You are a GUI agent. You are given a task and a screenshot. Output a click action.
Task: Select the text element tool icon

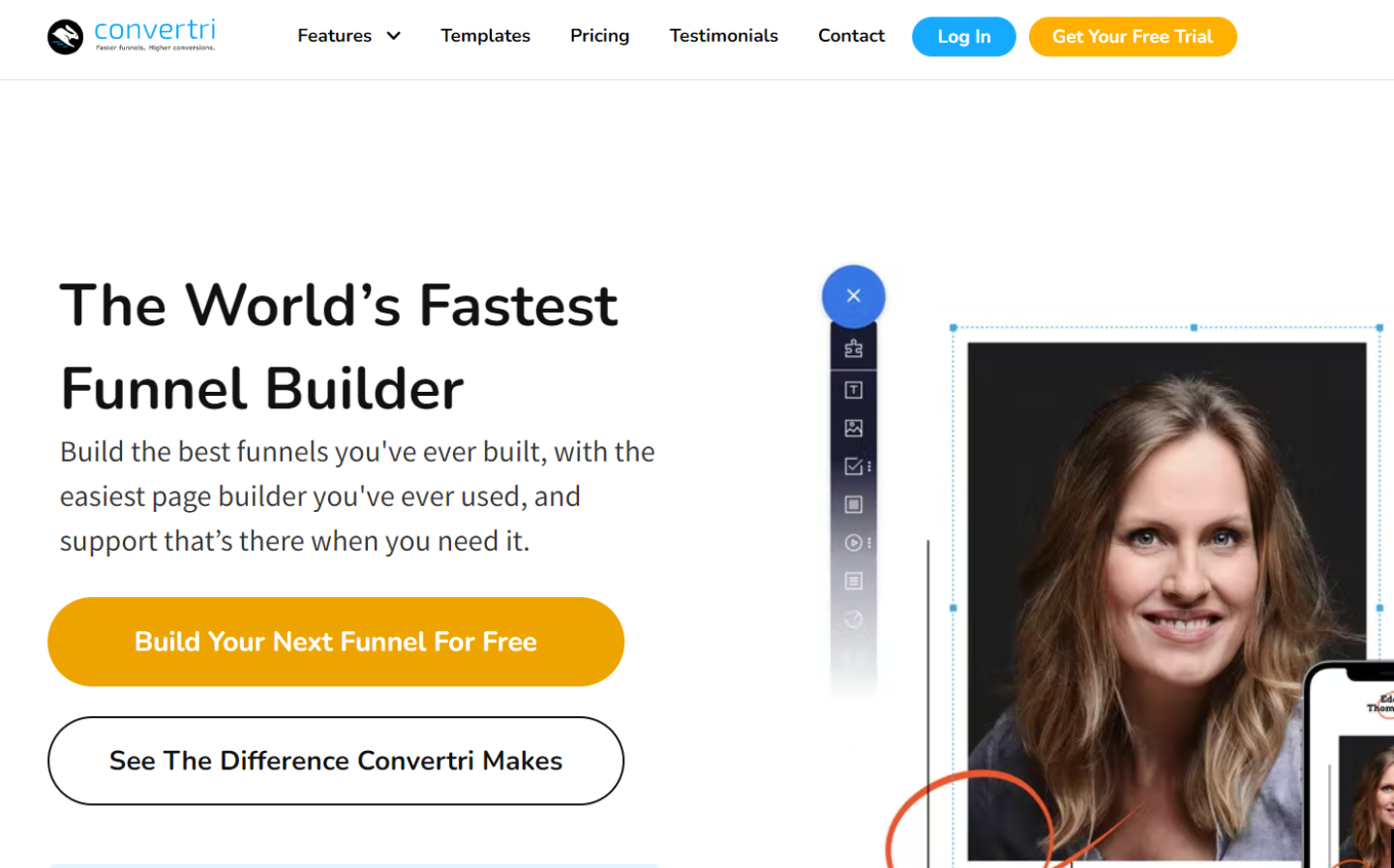tap(853, 390)
